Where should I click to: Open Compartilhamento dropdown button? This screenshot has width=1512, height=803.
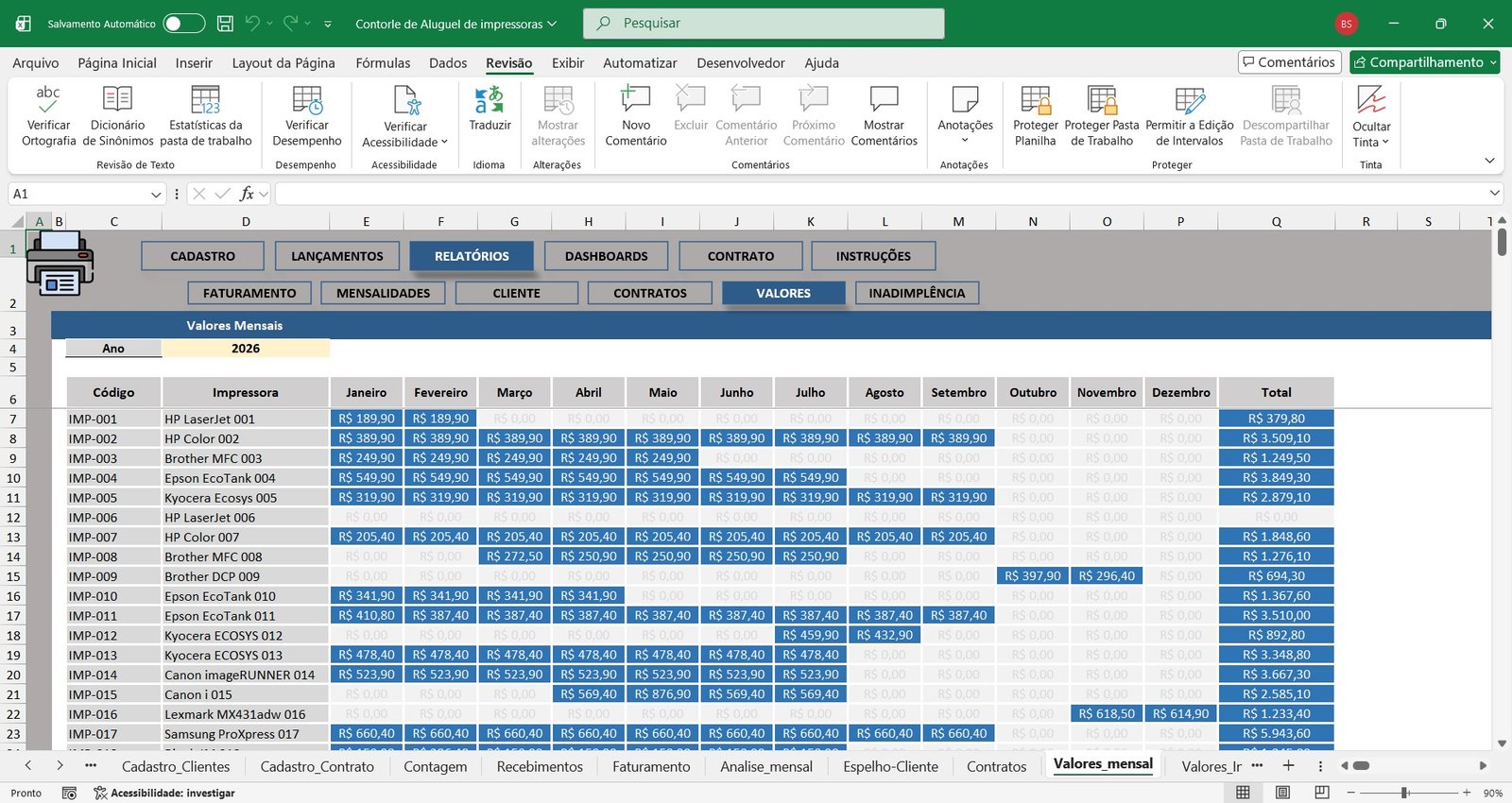coord(1425,62)
